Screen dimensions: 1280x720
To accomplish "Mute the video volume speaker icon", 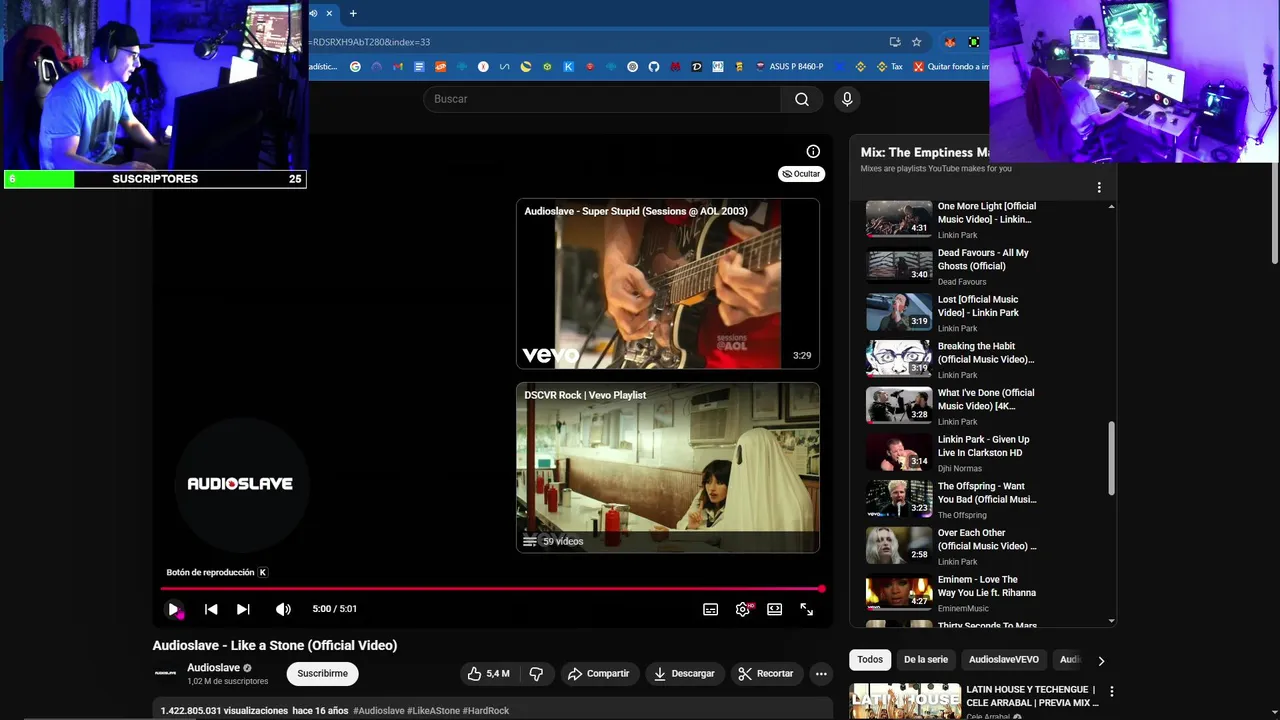I will click(283, 609).
